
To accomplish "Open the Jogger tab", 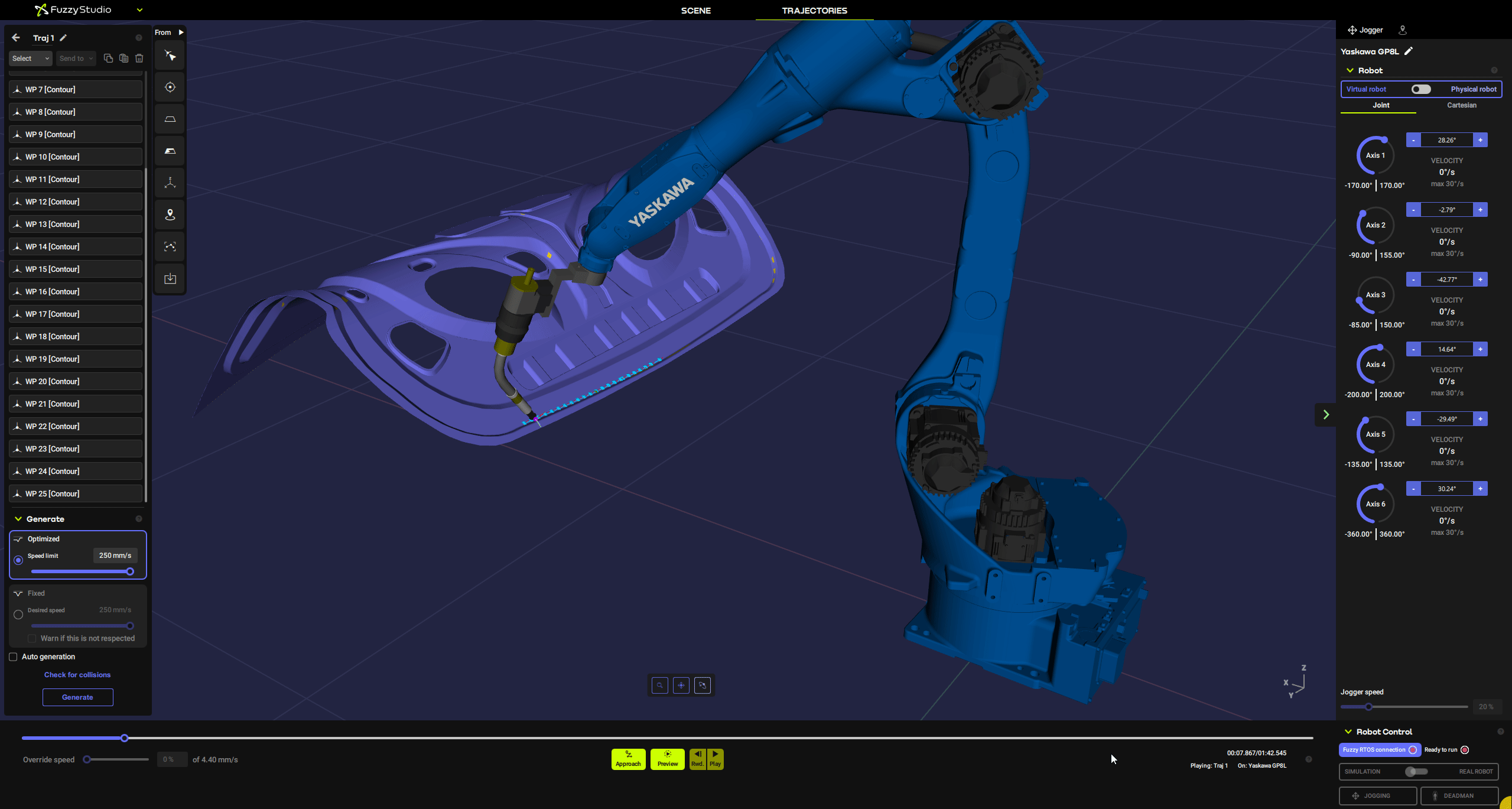I will click(x=1365, y=30).
